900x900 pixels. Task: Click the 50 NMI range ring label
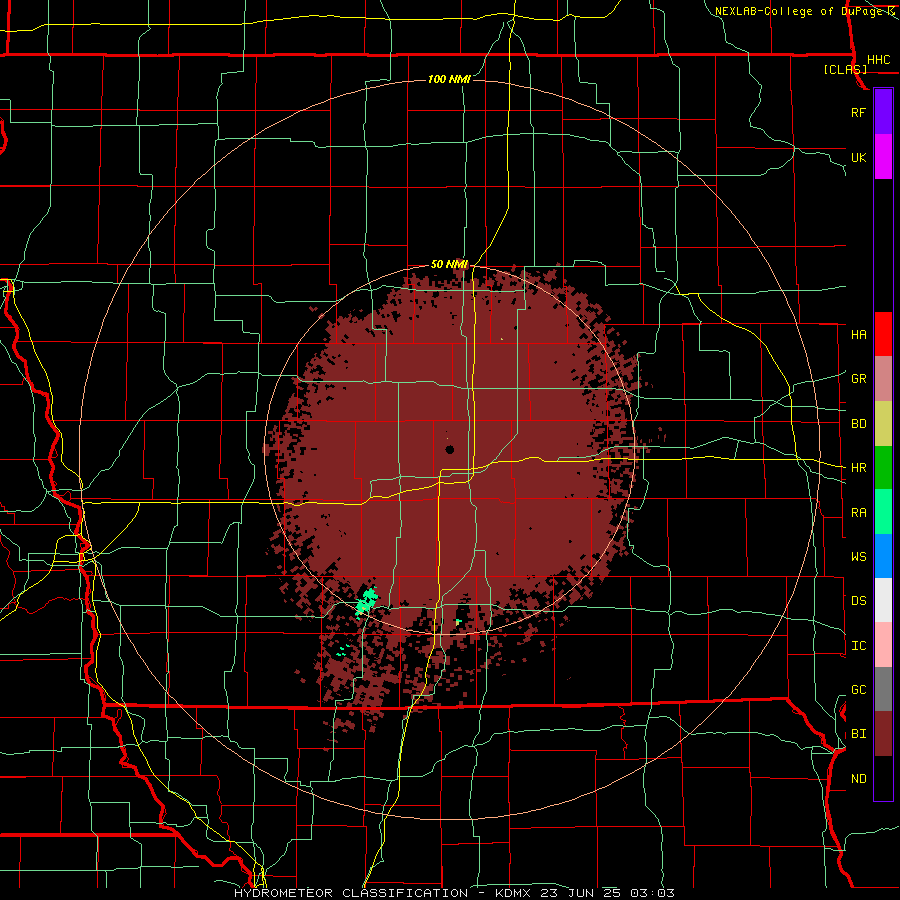pos(449,264)
